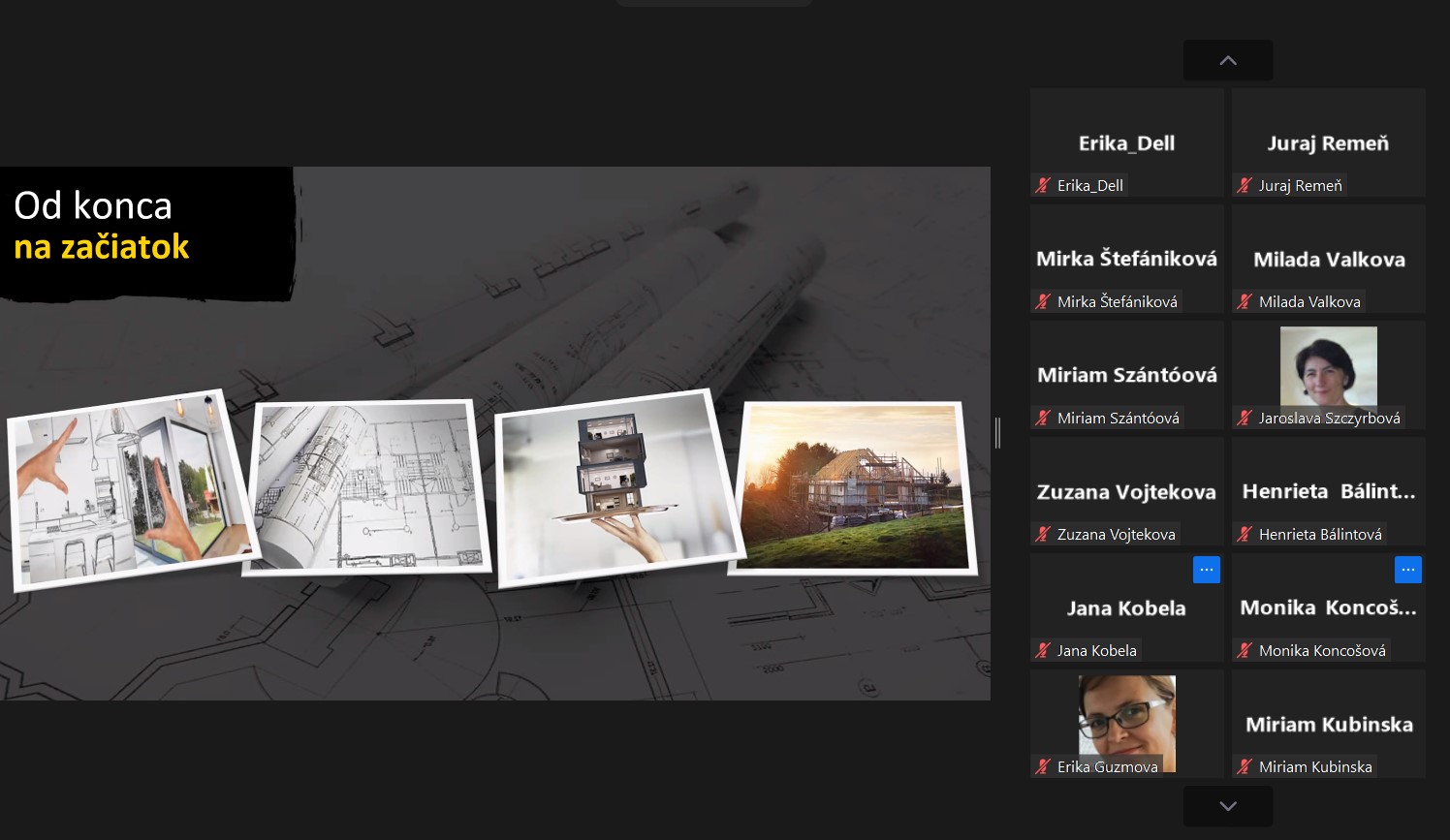This screenshot has width=1450, height=840.
Task: Click Zuzana Vojtekova's muted mic icon
Action: tap(1043, 534)
